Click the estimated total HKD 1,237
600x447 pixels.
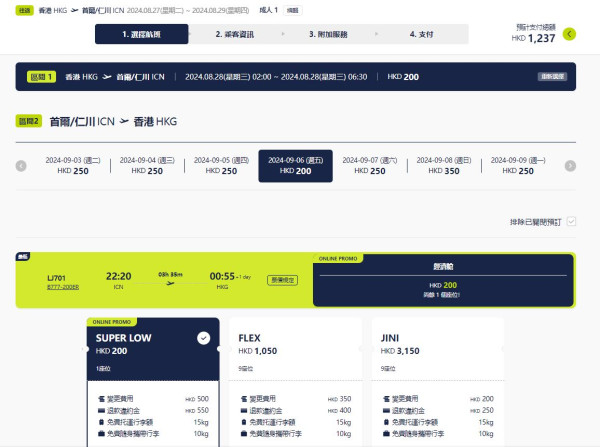point(533,38)
